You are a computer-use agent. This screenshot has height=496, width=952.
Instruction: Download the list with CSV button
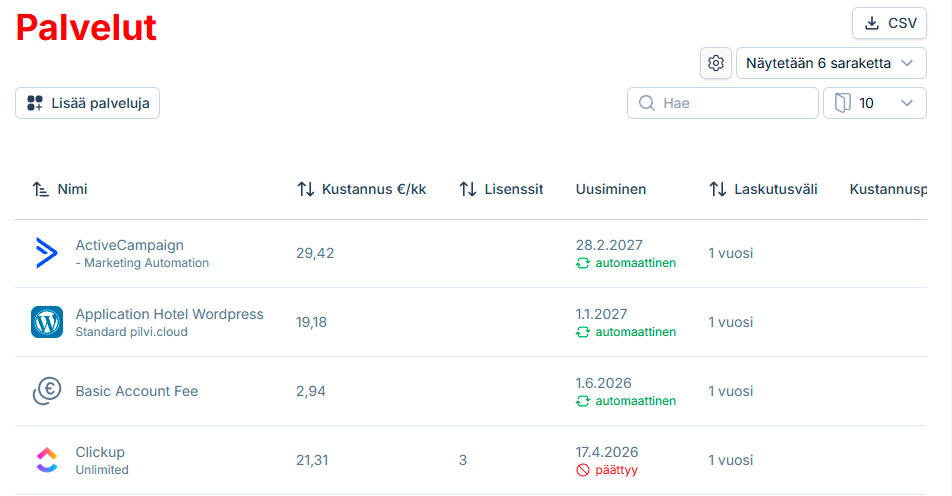click(x=889, y=23)
